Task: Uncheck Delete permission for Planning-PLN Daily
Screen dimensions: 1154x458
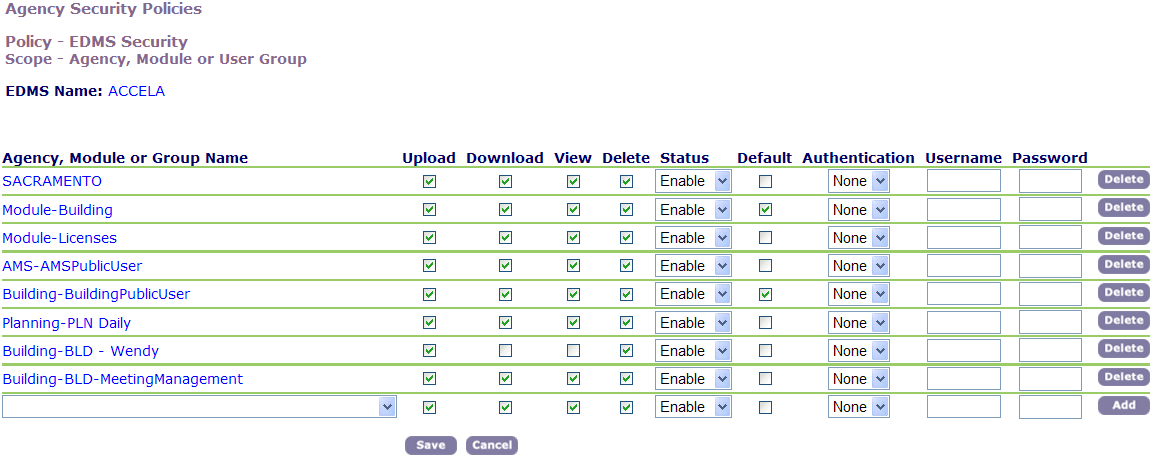Action: click(x=626, y=323)
